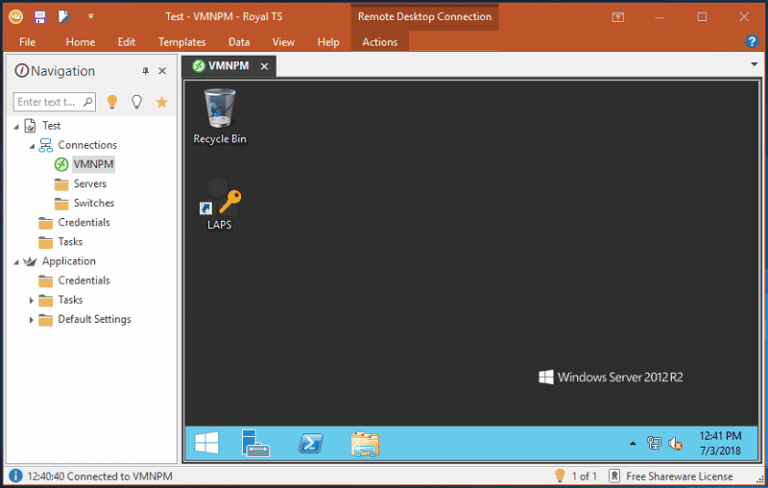The height and width of the screenshot is (488, 768).
Task: Click the edit document quick access icon
Action: (64, 17)
